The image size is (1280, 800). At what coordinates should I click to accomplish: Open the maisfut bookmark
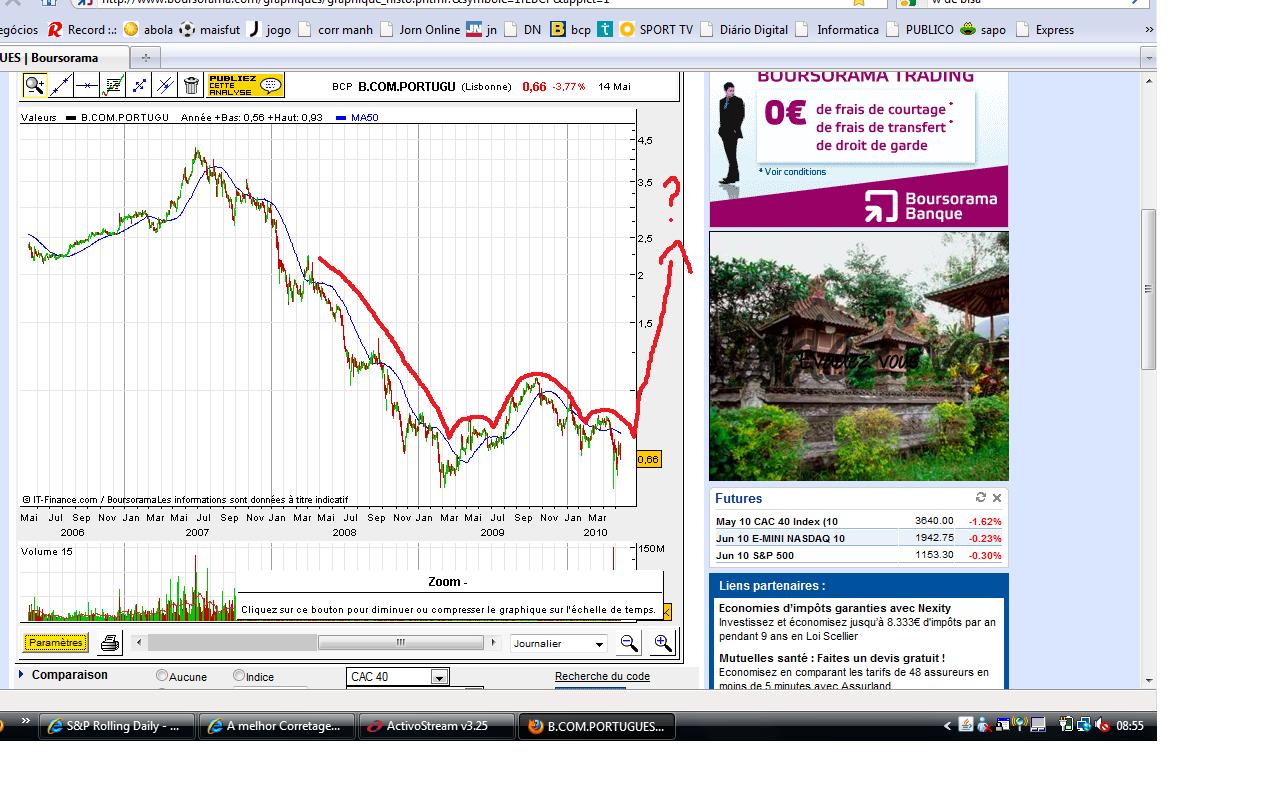[x=210, y=30]
